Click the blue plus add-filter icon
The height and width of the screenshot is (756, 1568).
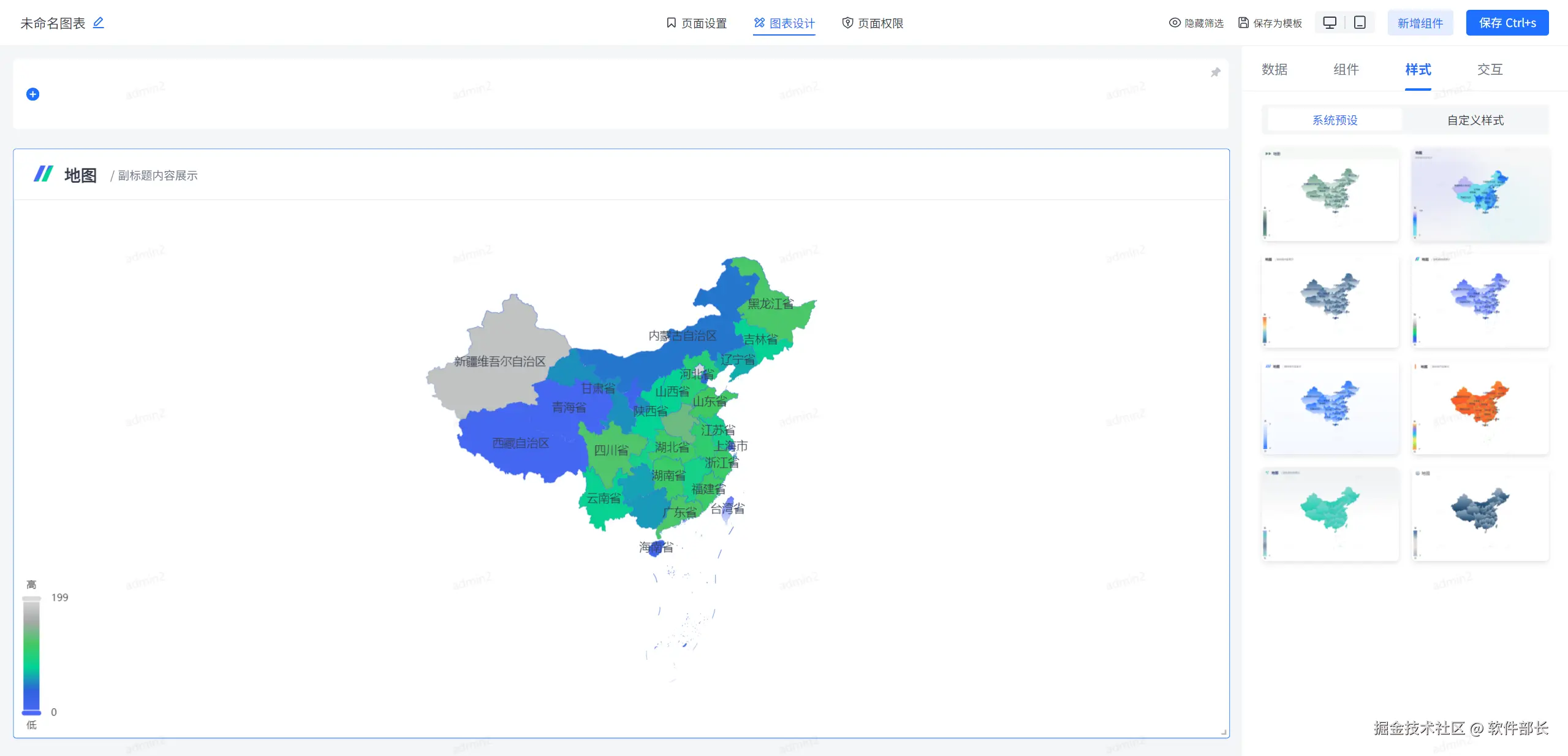click(33, 94)
